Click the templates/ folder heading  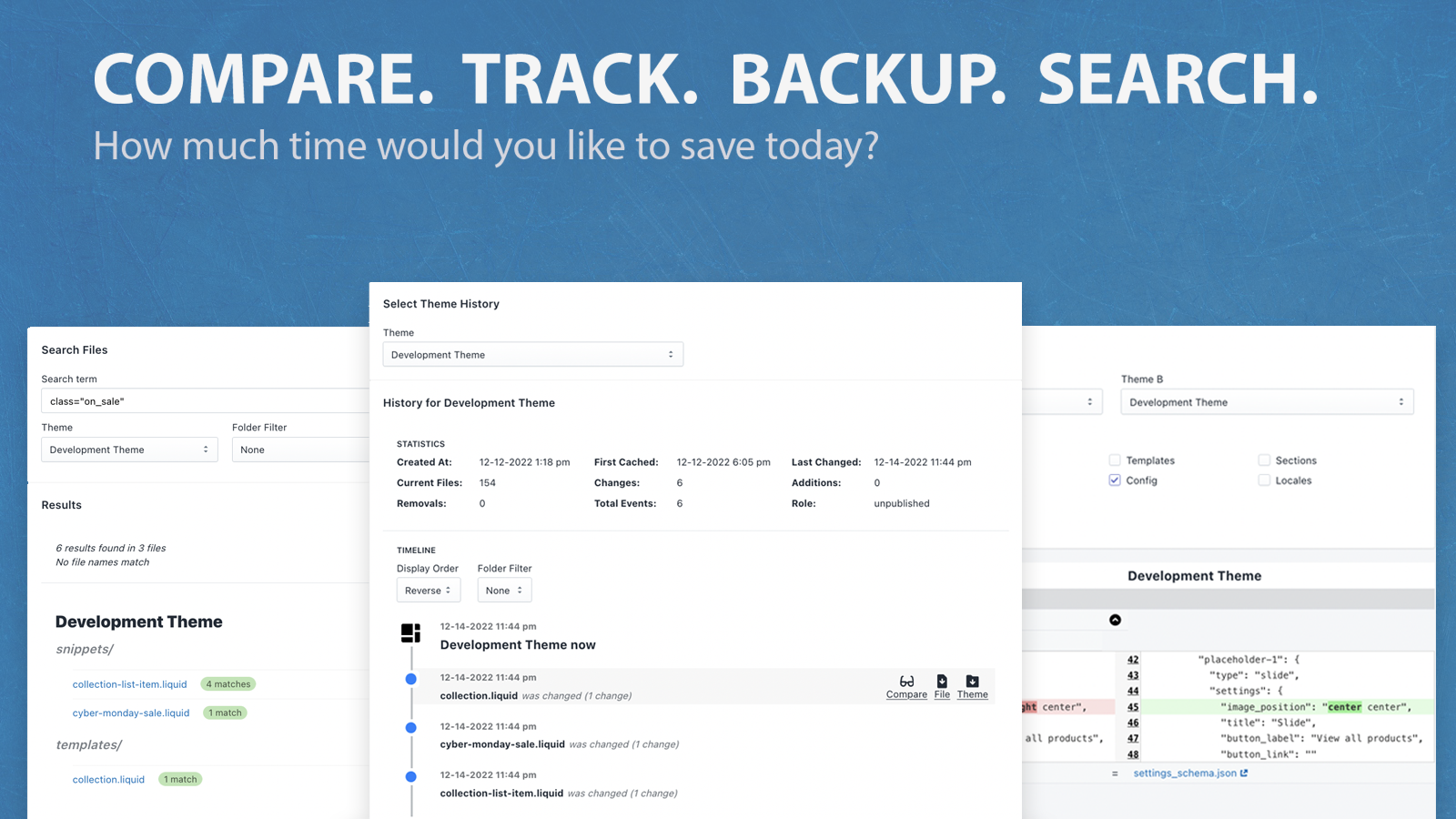(x=89, y=745)
